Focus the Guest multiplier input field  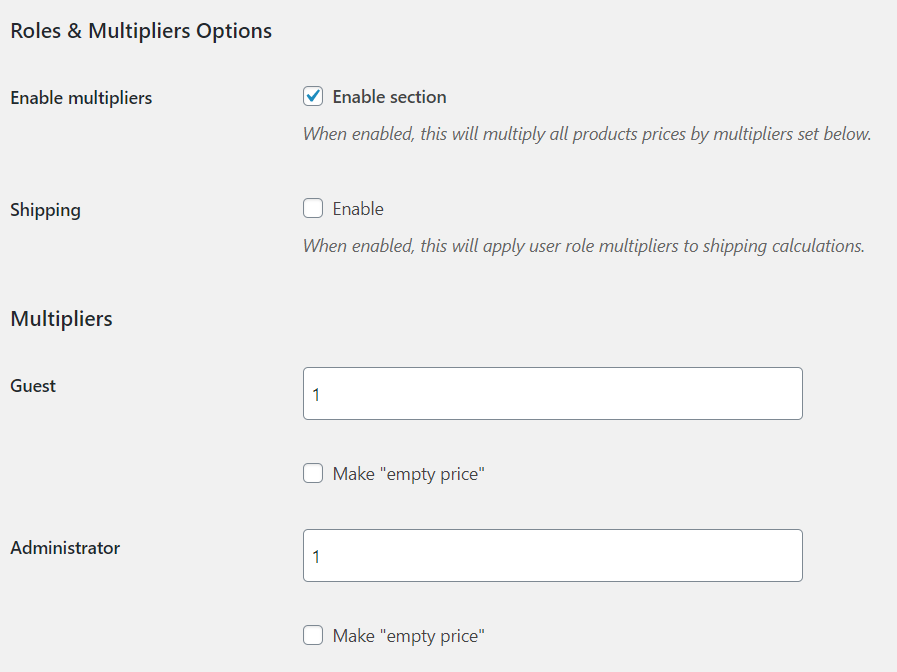(553, 393)
